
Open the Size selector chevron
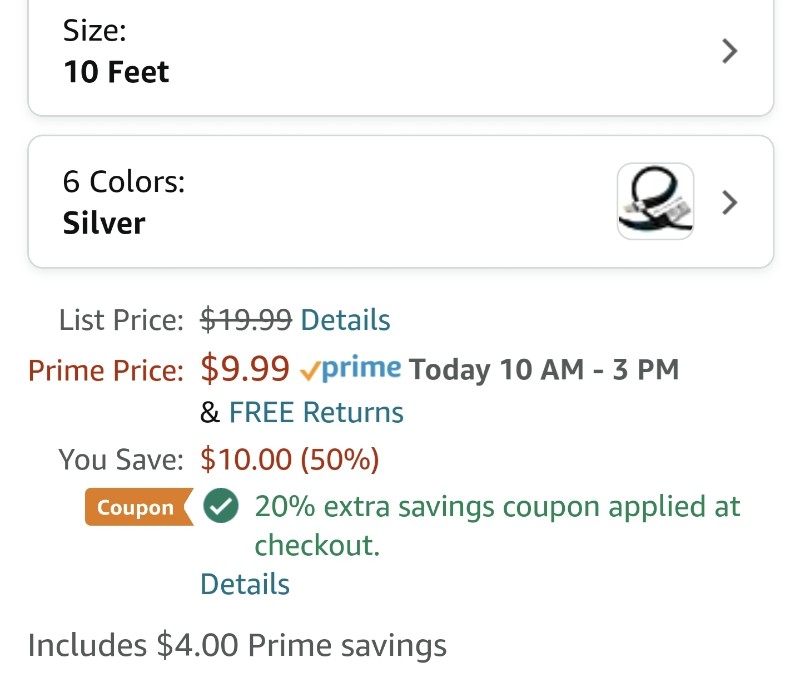tap(730, 51)
